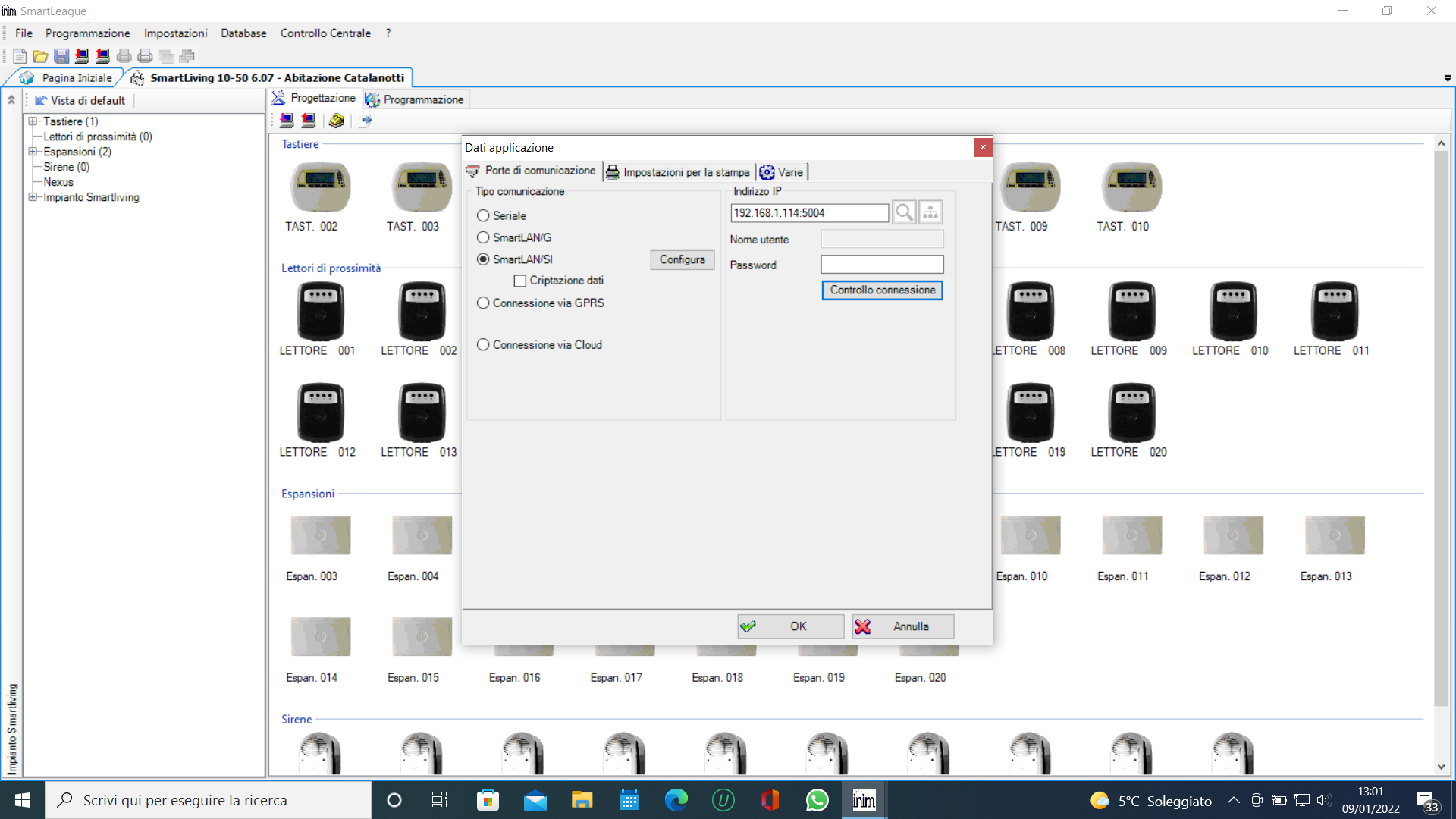
Task: Expand the Tastiere tree node
Action: click(x=33, y=121)
